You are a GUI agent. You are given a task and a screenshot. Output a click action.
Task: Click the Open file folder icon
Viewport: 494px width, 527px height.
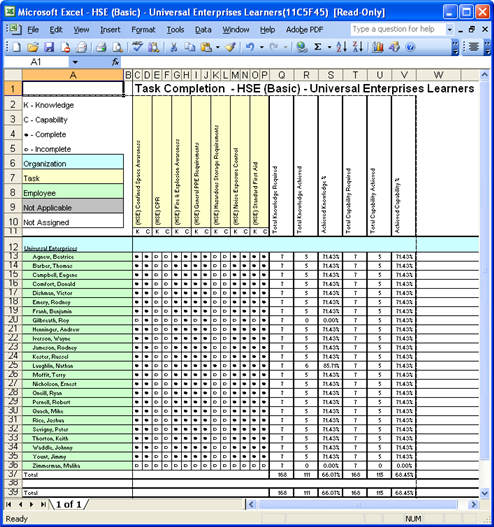point(33,47)
